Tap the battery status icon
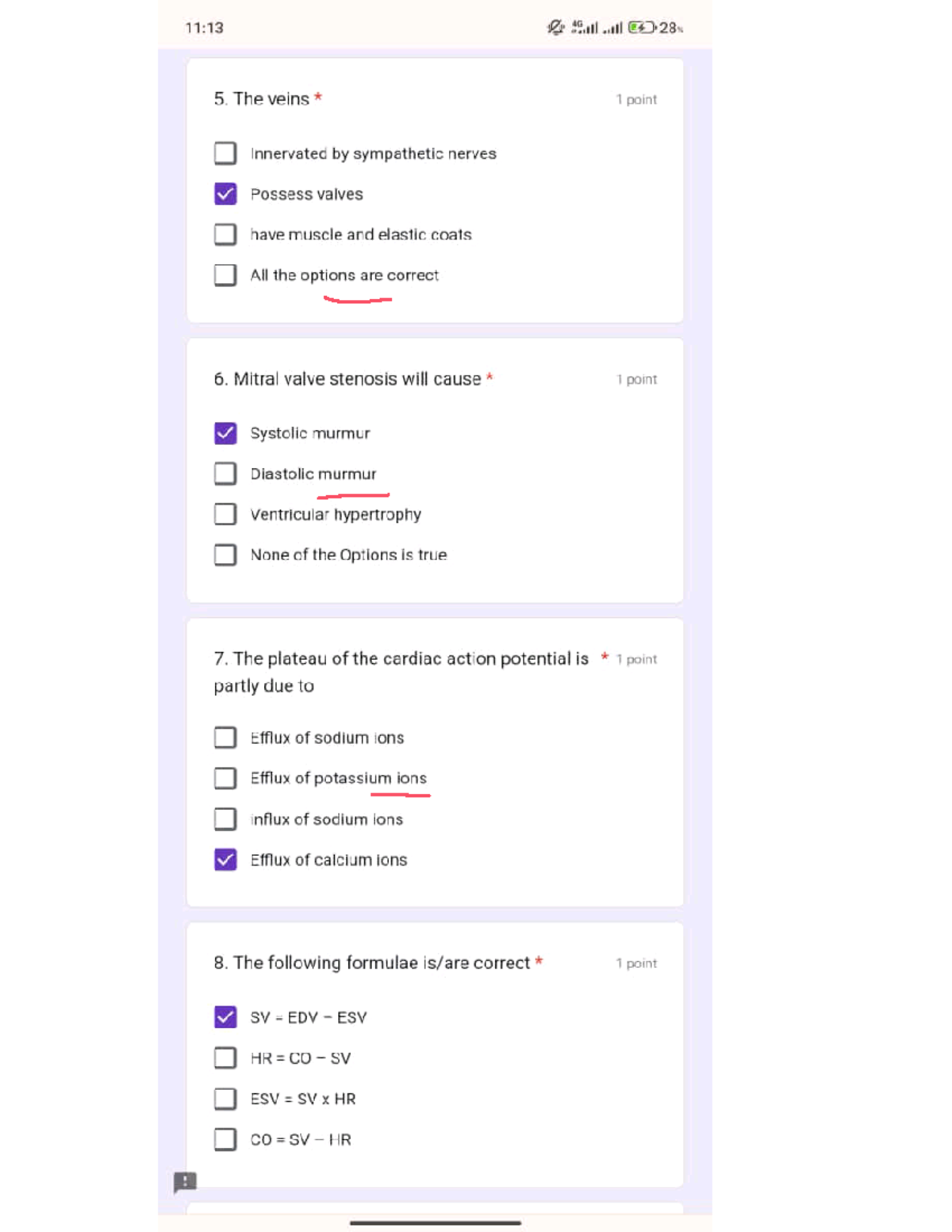The height and width of the screenshot is (1232, 952). click(x=642, y=28)
